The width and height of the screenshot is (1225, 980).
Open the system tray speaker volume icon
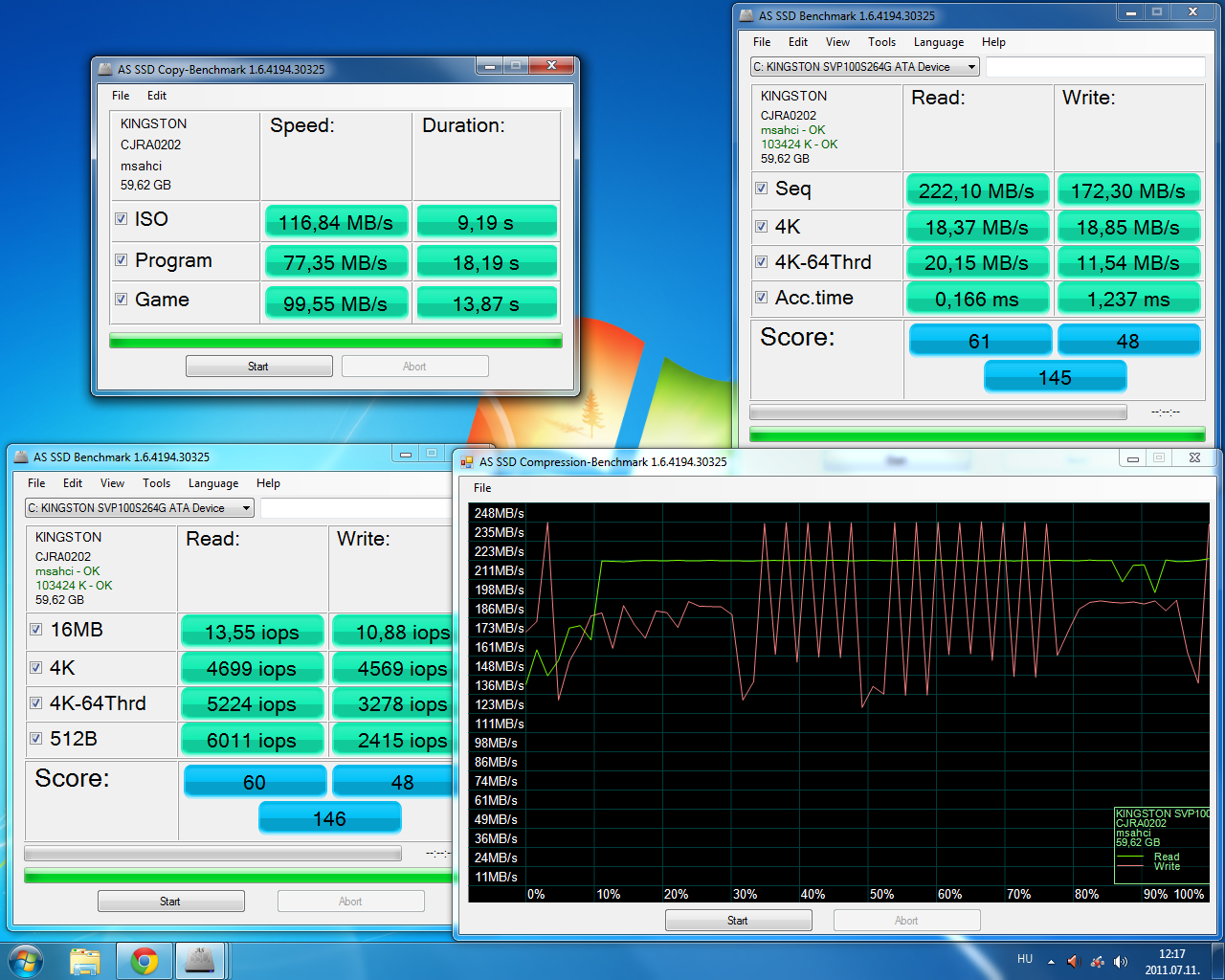(x=1121, y=961)
